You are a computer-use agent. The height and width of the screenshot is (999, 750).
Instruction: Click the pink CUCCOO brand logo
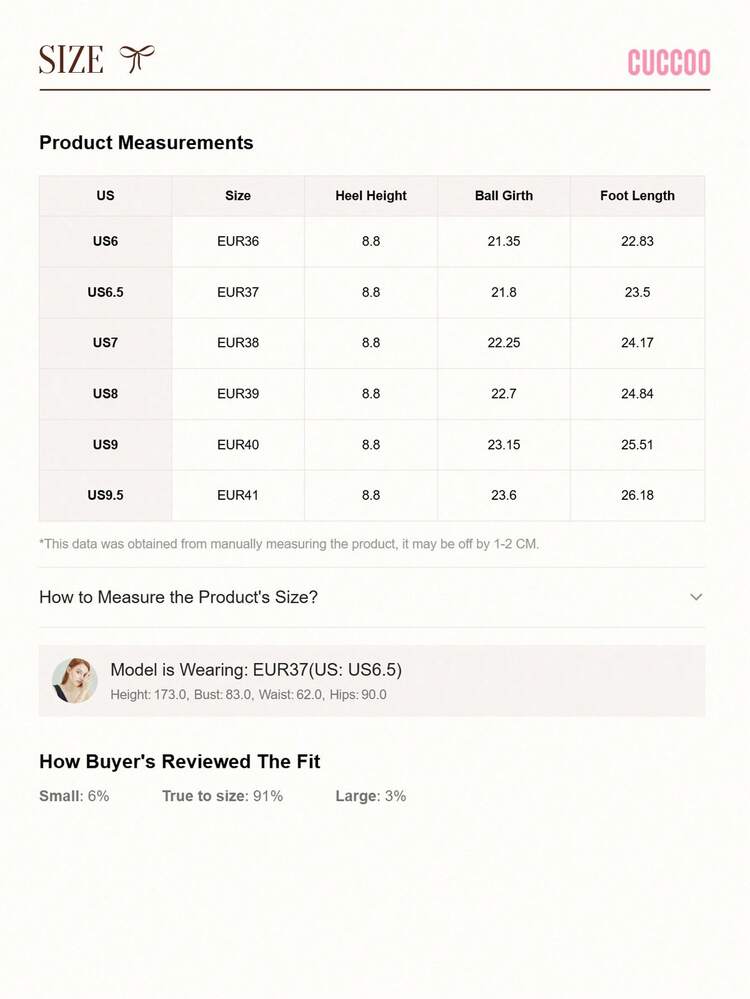[x=668, y=62]
